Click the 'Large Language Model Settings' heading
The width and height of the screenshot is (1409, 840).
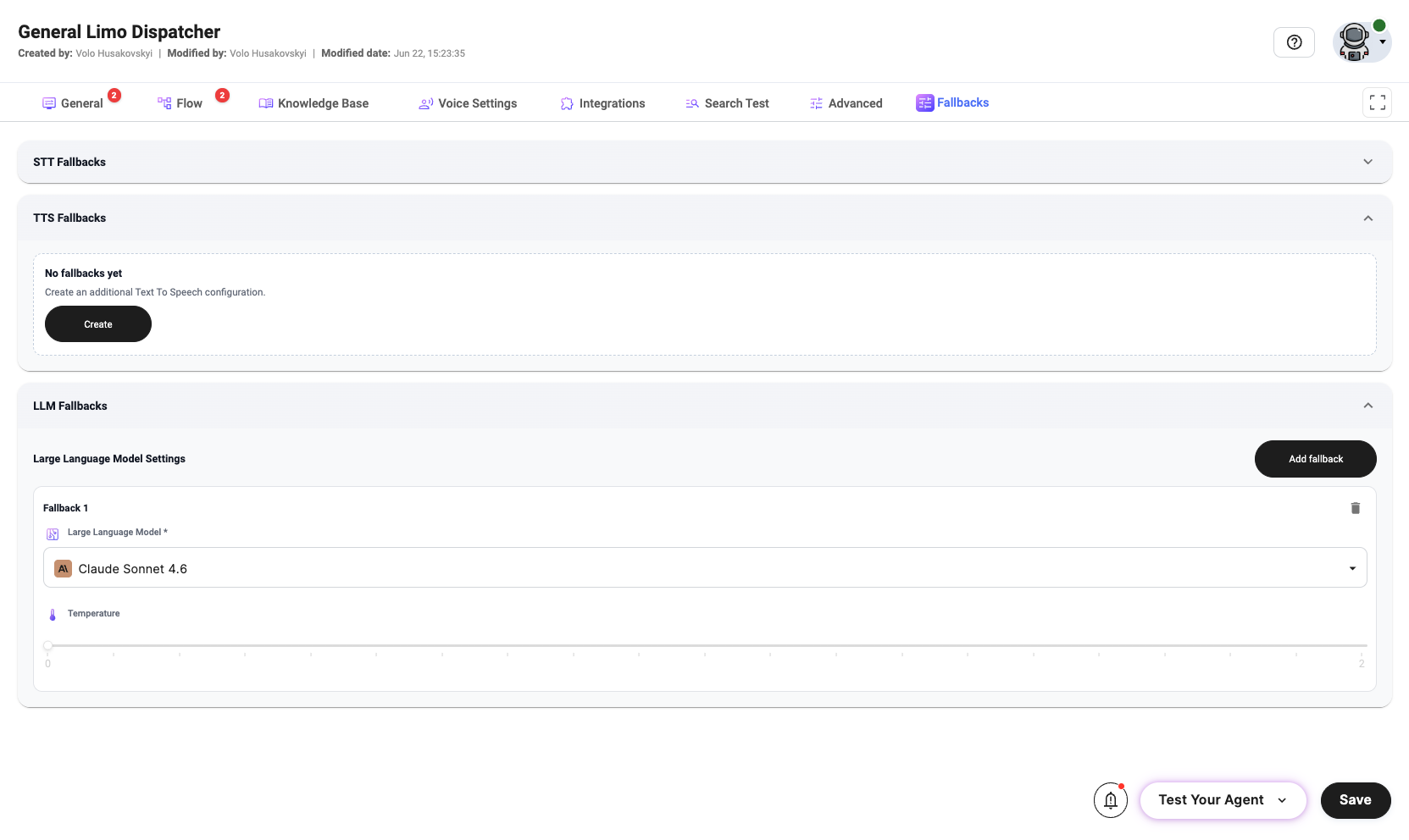click(x=109, y=459)
